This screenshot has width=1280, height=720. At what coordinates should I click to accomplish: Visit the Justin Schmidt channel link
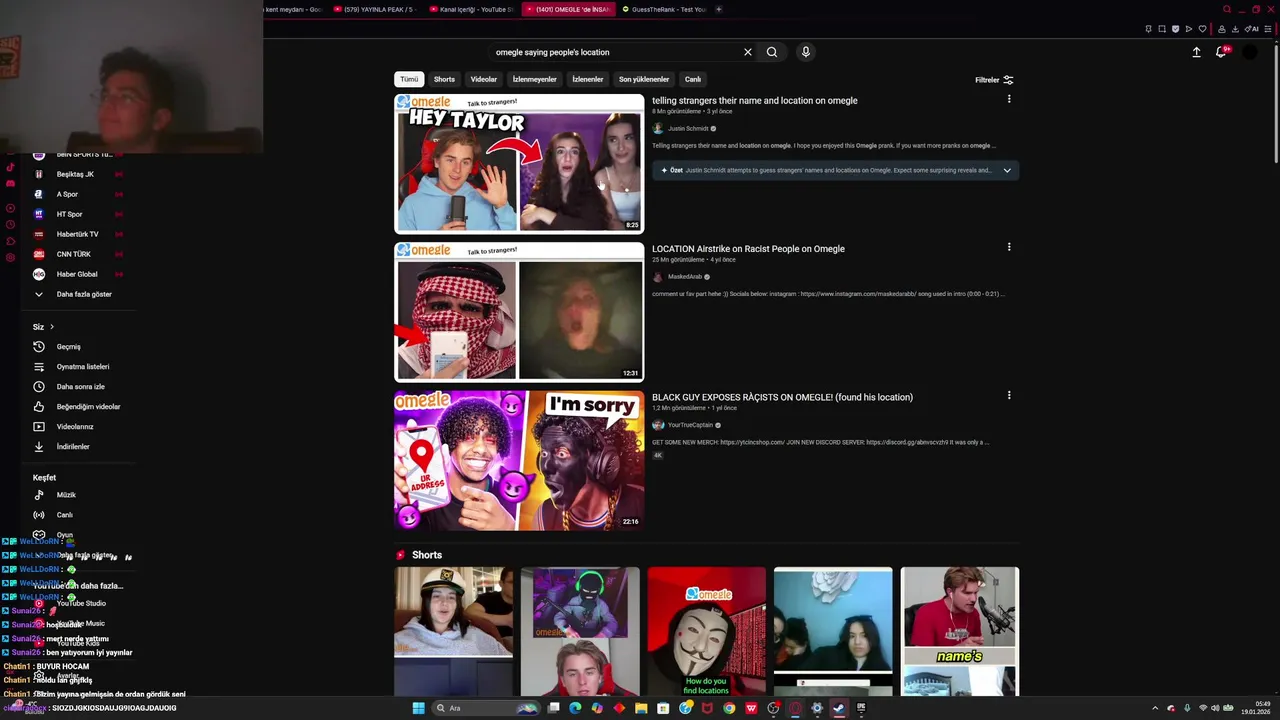688,128
